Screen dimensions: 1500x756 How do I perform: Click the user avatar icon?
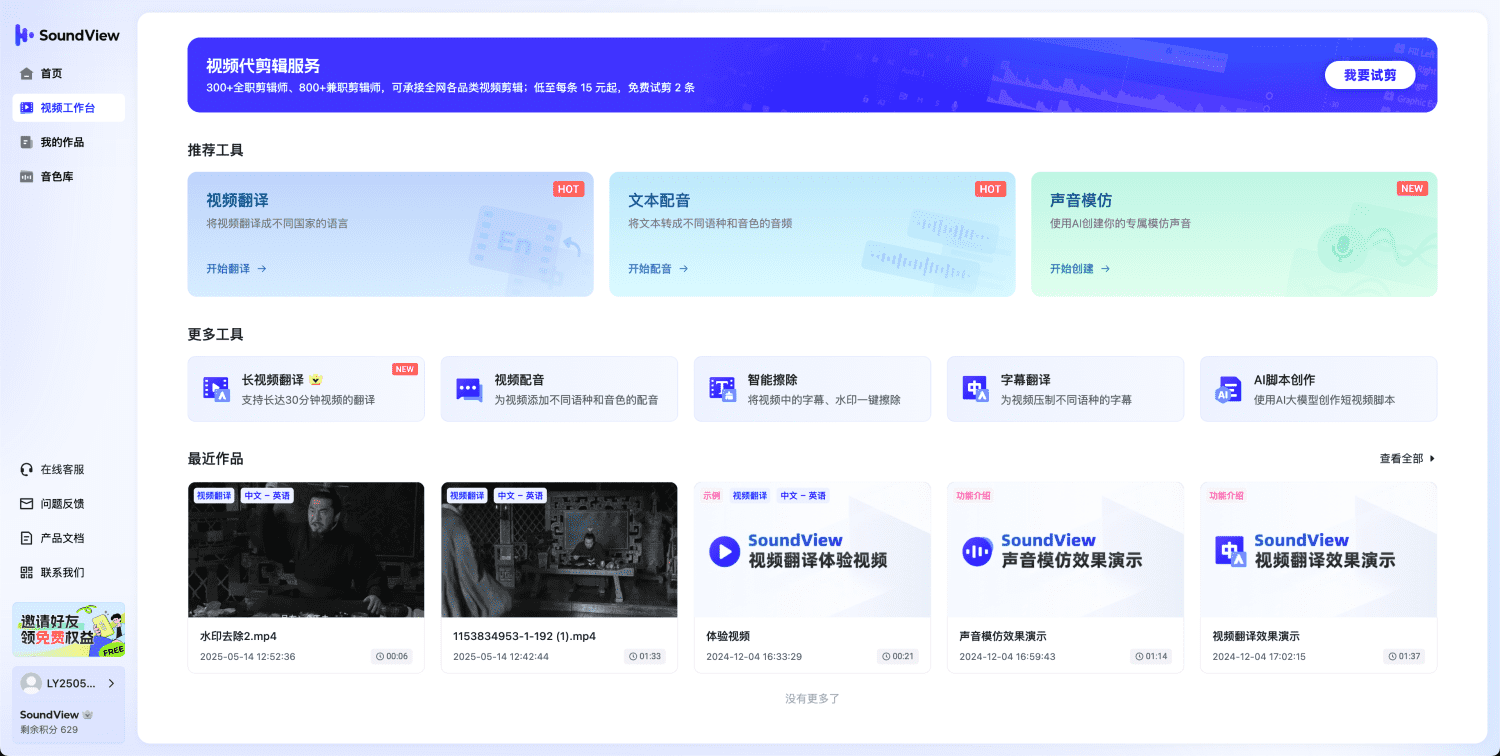coord(31,684)
